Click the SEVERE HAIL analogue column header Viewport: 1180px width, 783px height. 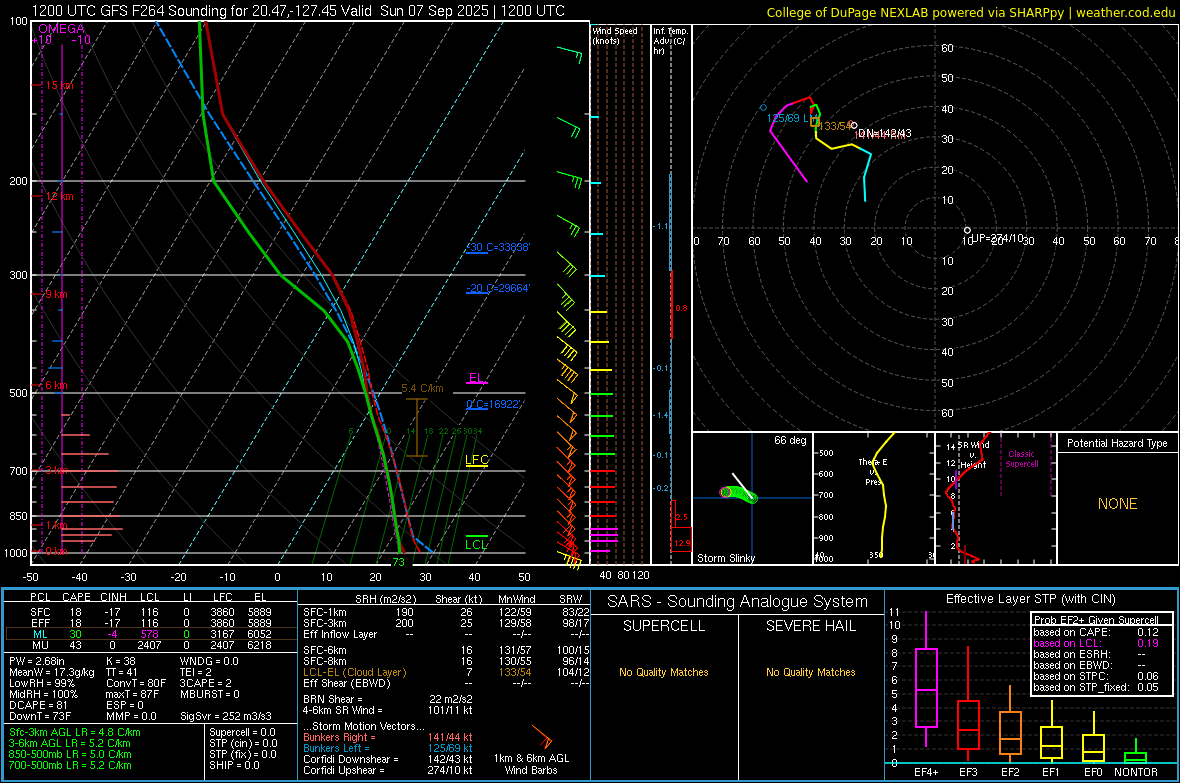coord(810,626)
